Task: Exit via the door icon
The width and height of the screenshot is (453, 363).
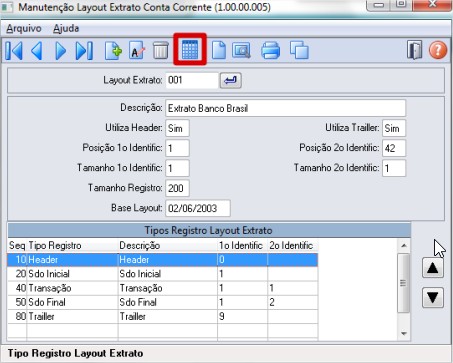Action: 414,50
